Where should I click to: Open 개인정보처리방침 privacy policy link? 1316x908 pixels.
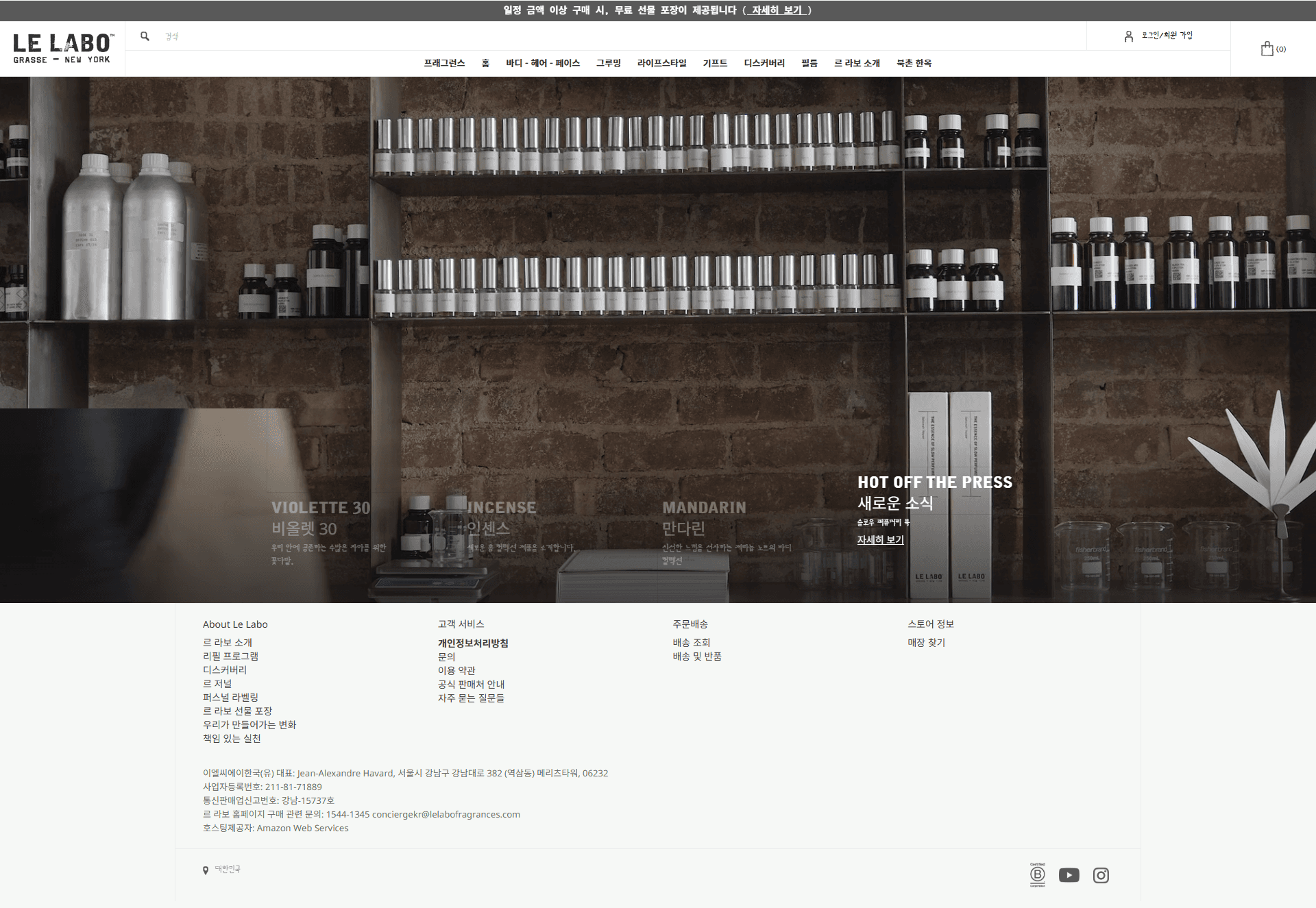[473, 643]
